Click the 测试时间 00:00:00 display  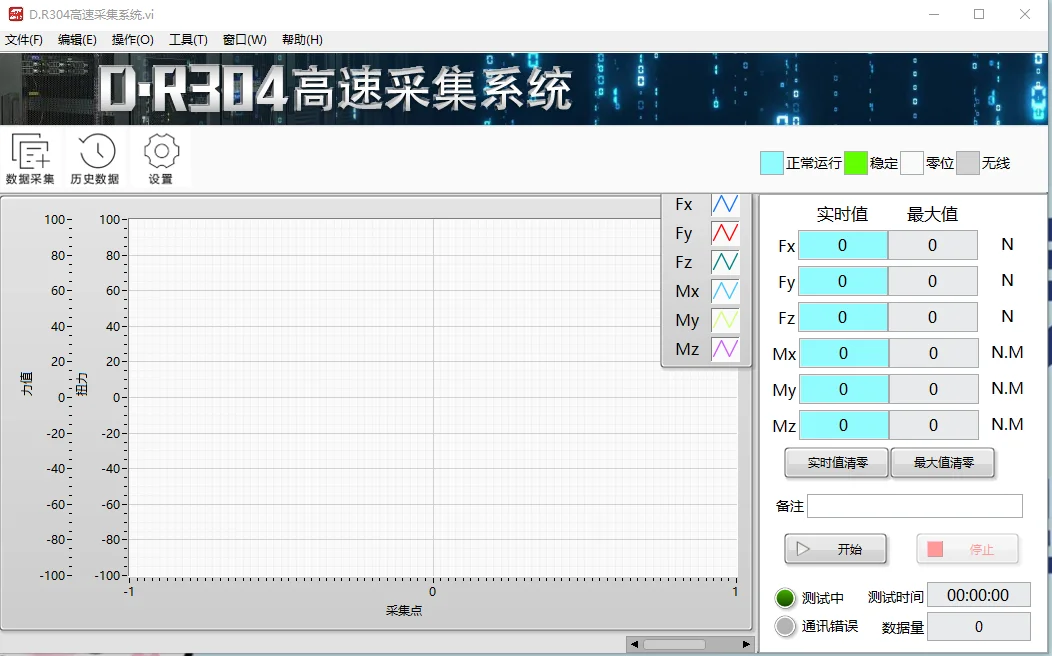pos(978,596)
